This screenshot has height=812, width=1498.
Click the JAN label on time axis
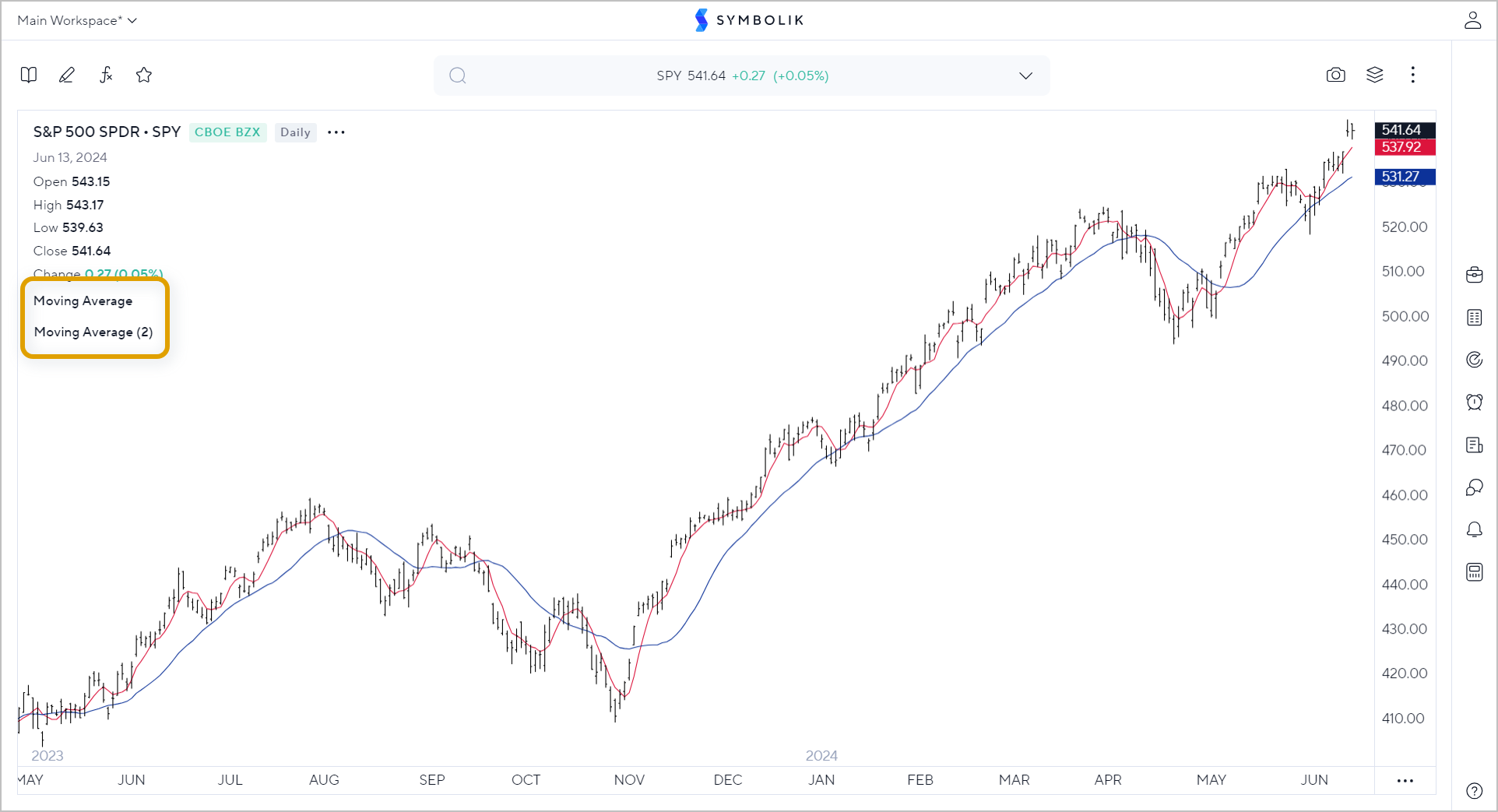tap(821, 780)
